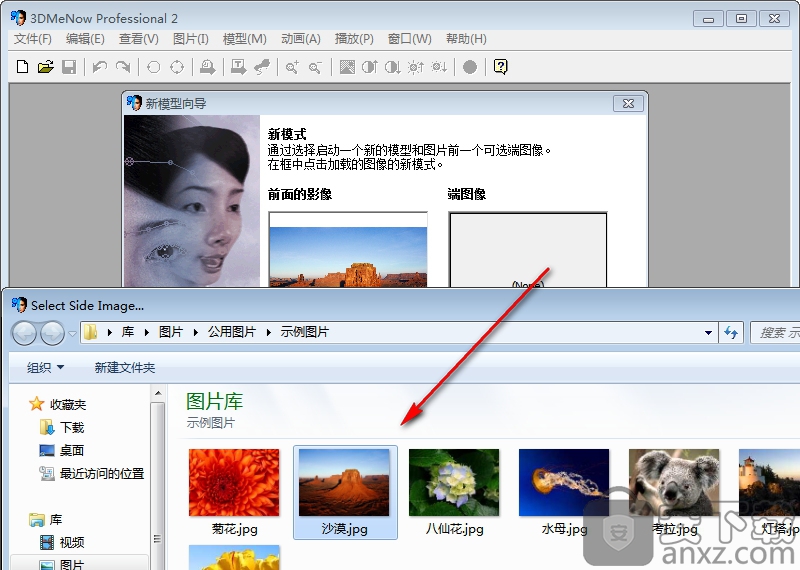The height and width of the screenshot is (570, 800).
Task: Open the 帮助(H) menu
Action: coord(466,39)
